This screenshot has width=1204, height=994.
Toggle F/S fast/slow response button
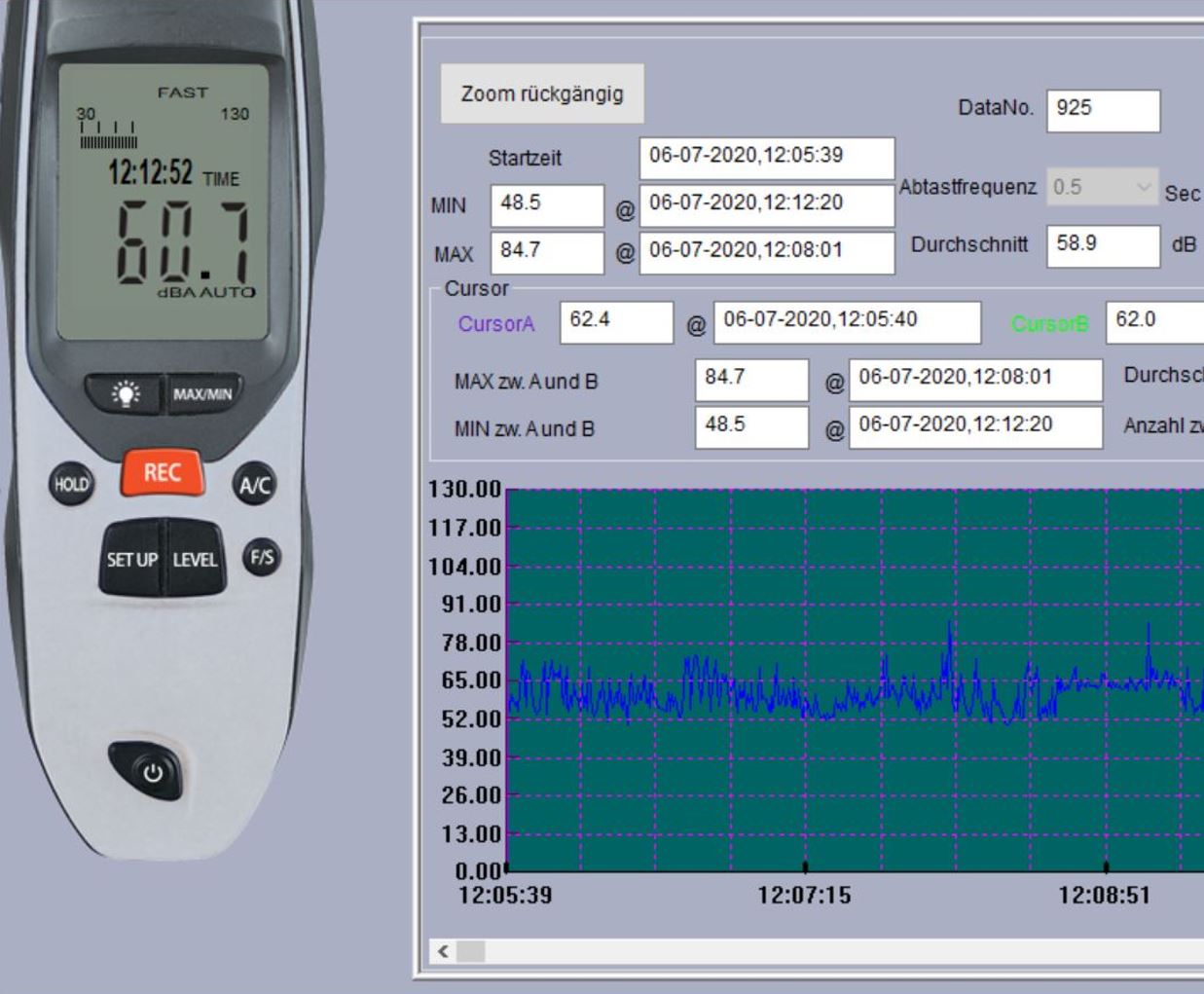click(262, 558)
